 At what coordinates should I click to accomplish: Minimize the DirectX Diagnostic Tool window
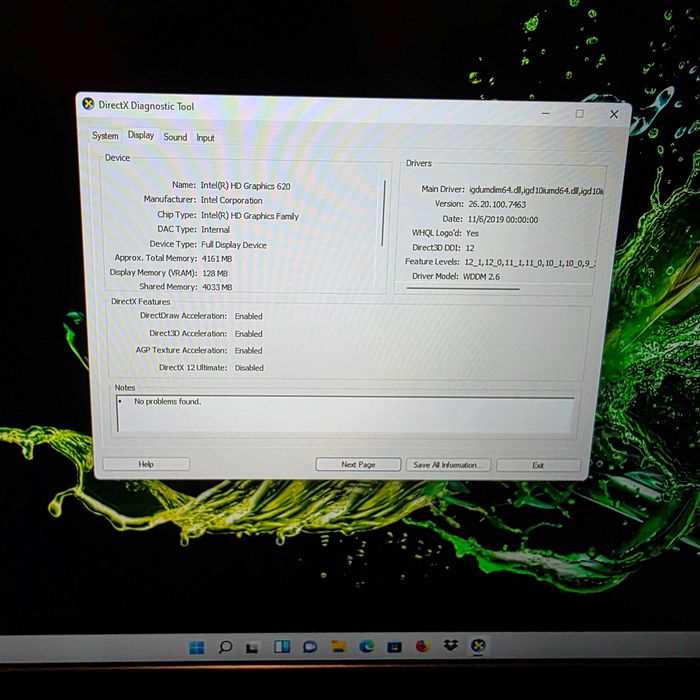point(546,113)
